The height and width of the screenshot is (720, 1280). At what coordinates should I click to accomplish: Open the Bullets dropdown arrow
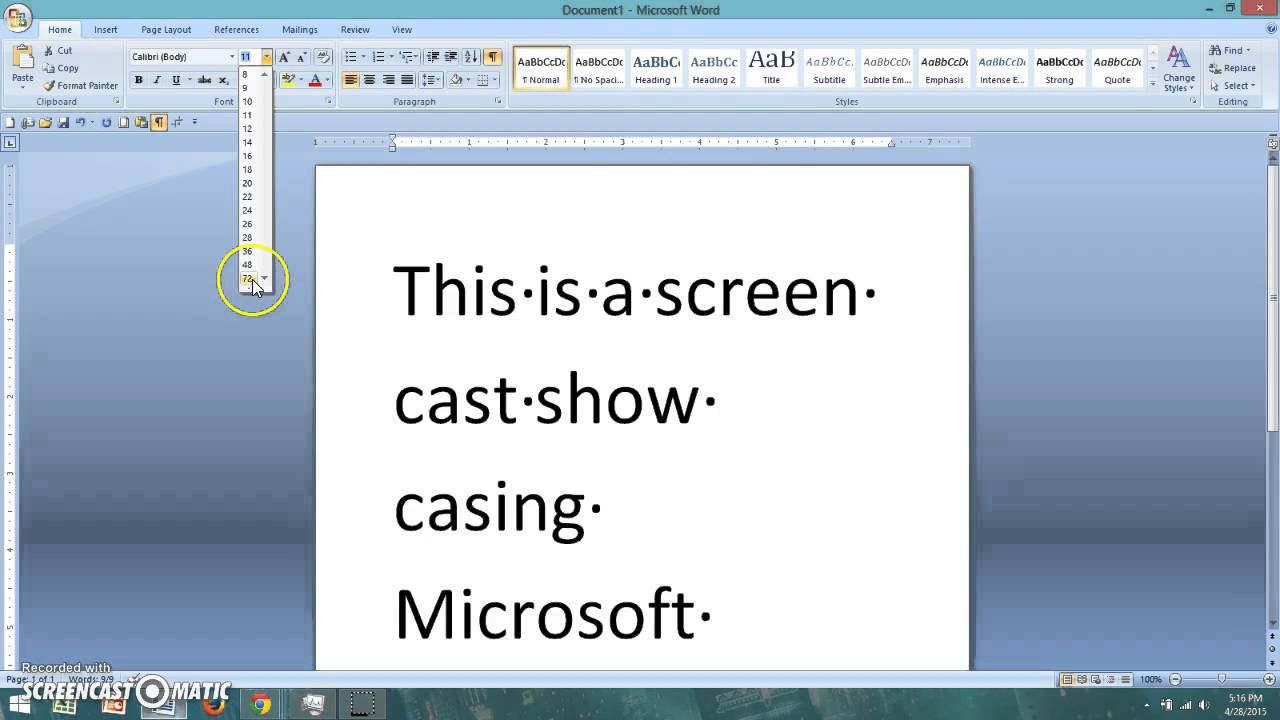pos(364,57)
